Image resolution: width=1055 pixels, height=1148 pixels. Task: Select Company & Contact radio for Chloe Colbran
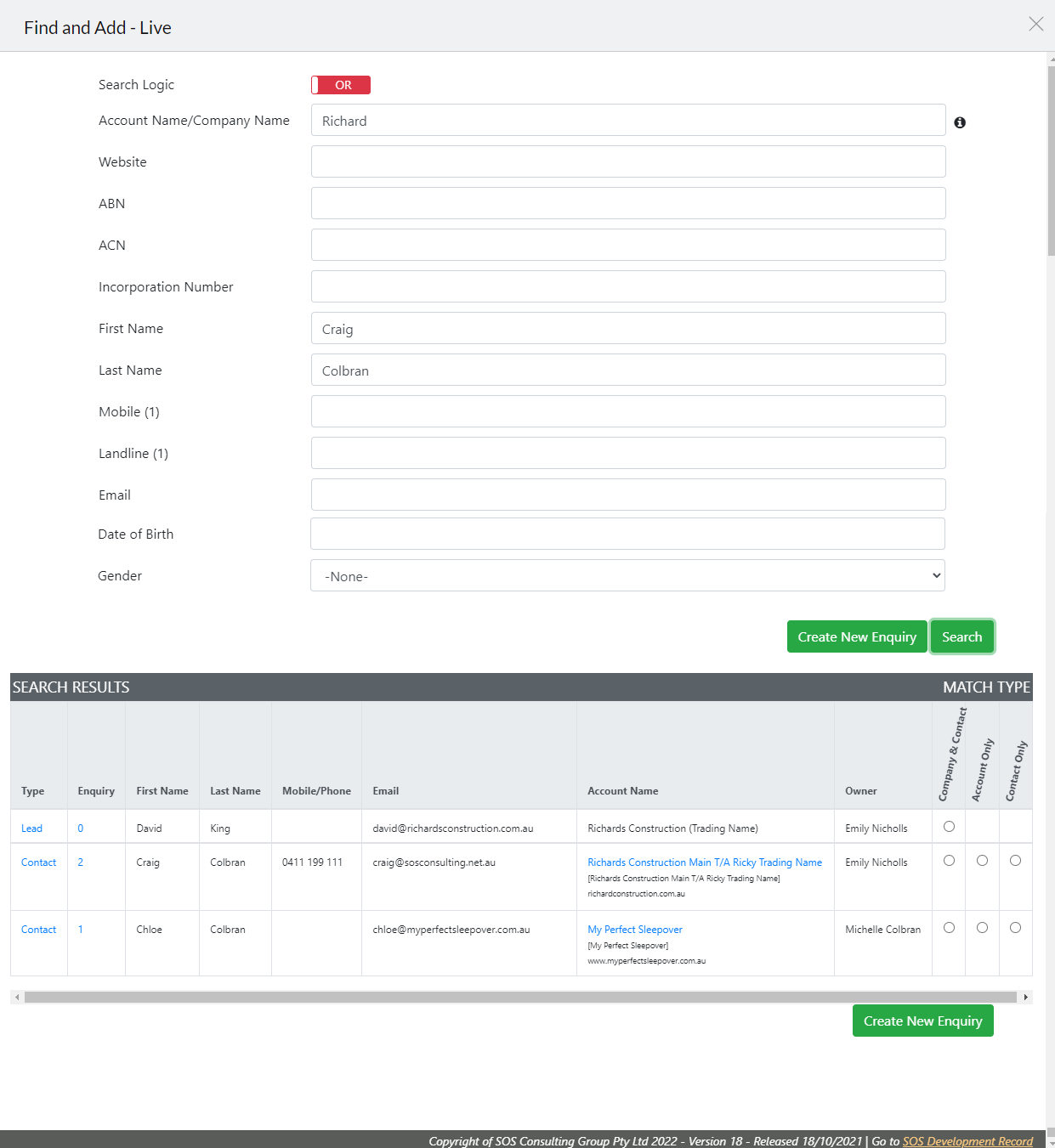pyautogui.click(x=949, y=928)
